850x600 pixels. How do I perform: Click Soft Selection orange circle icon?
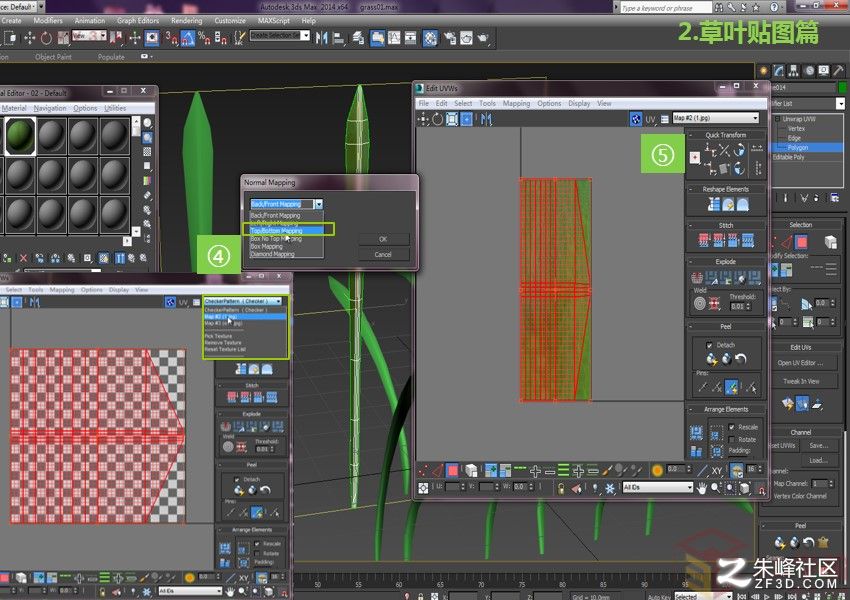pos(657,470)
